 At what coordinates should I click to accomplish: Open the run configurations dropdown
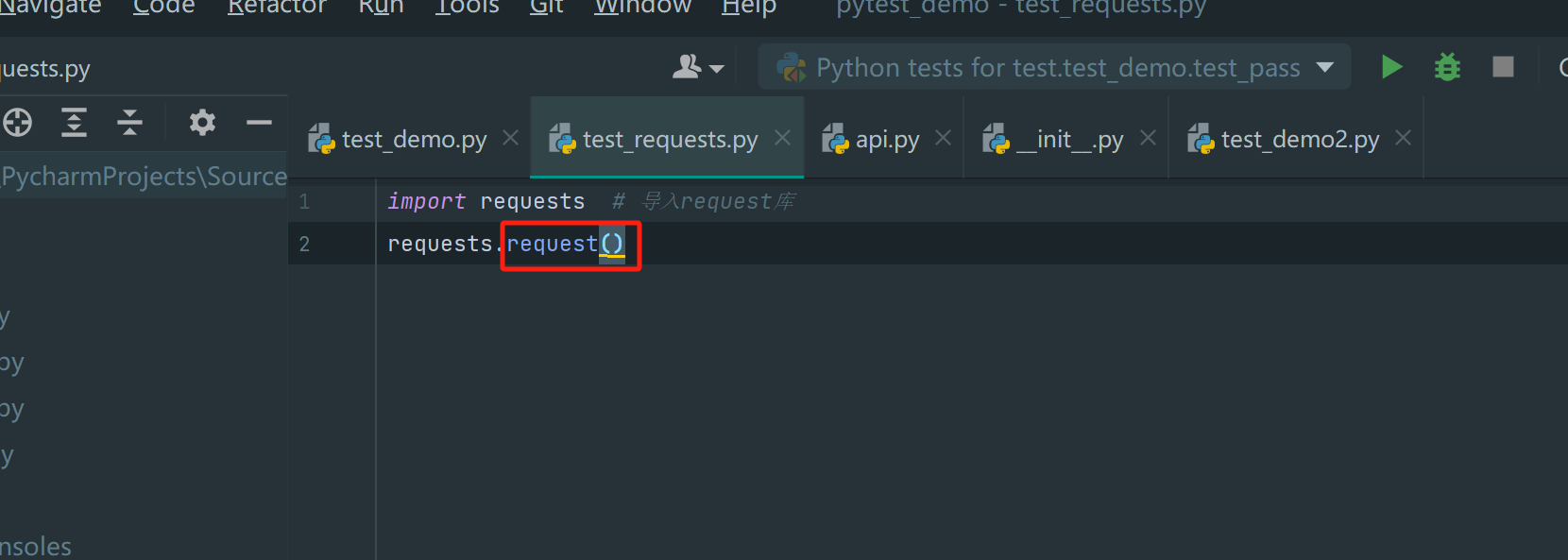(1053, 67)
